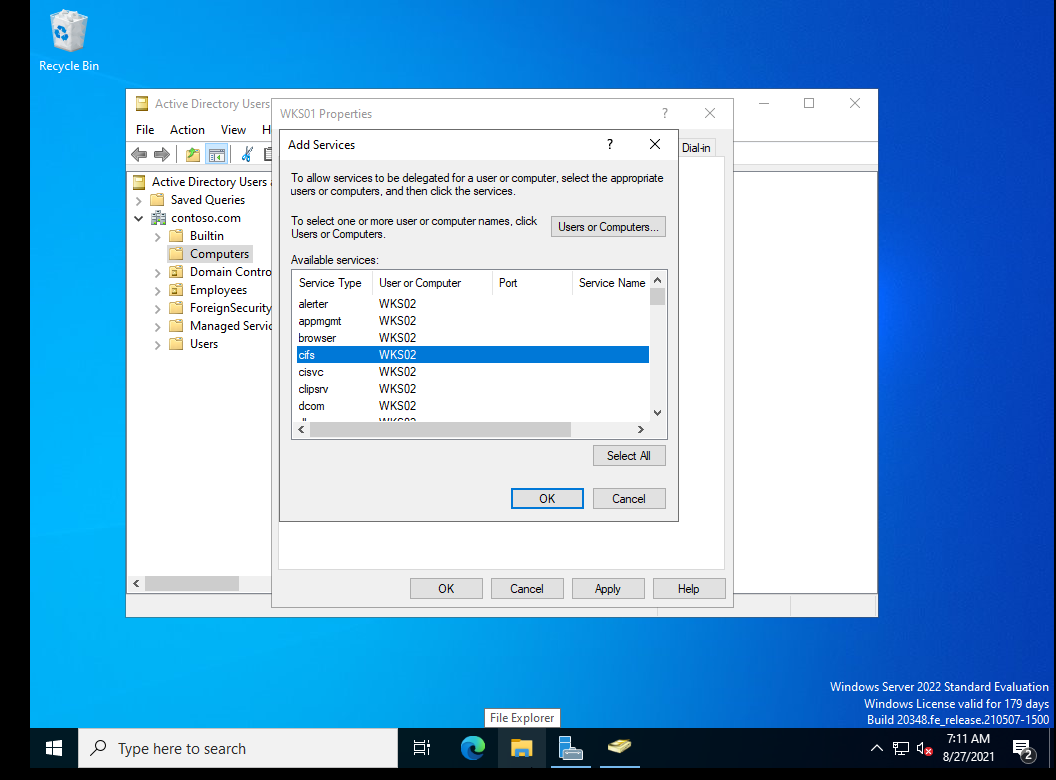This screenshot has width=1056, height=780.
Task: Expand the Users container
Action: click(x=158, y=345)
